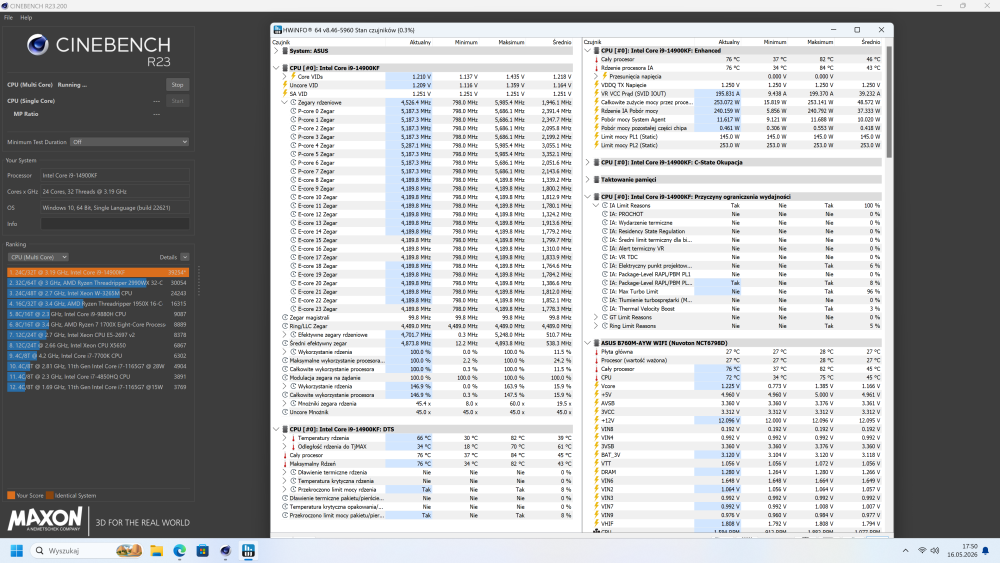Click the Info input field in Cinebench
The height and width of the screenshot is (563, 1000).
point(115,224)
